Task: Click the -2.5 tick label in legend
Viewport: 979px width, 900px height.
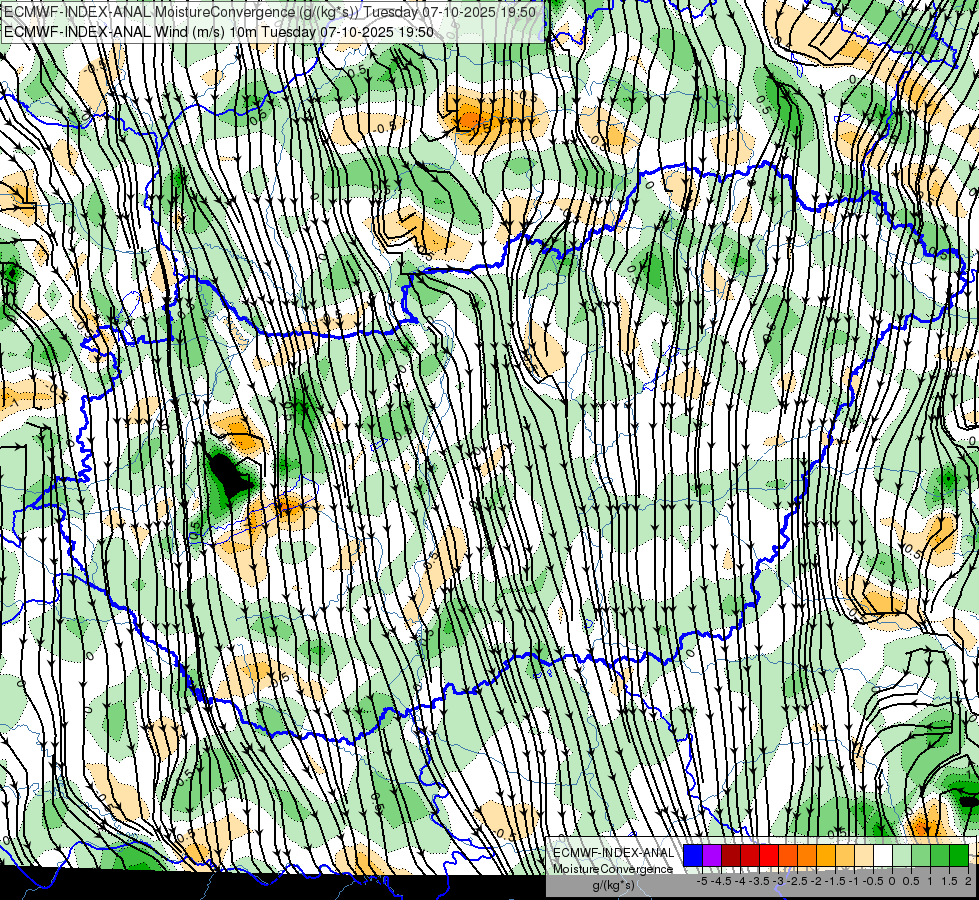Action: click(798, 881)
